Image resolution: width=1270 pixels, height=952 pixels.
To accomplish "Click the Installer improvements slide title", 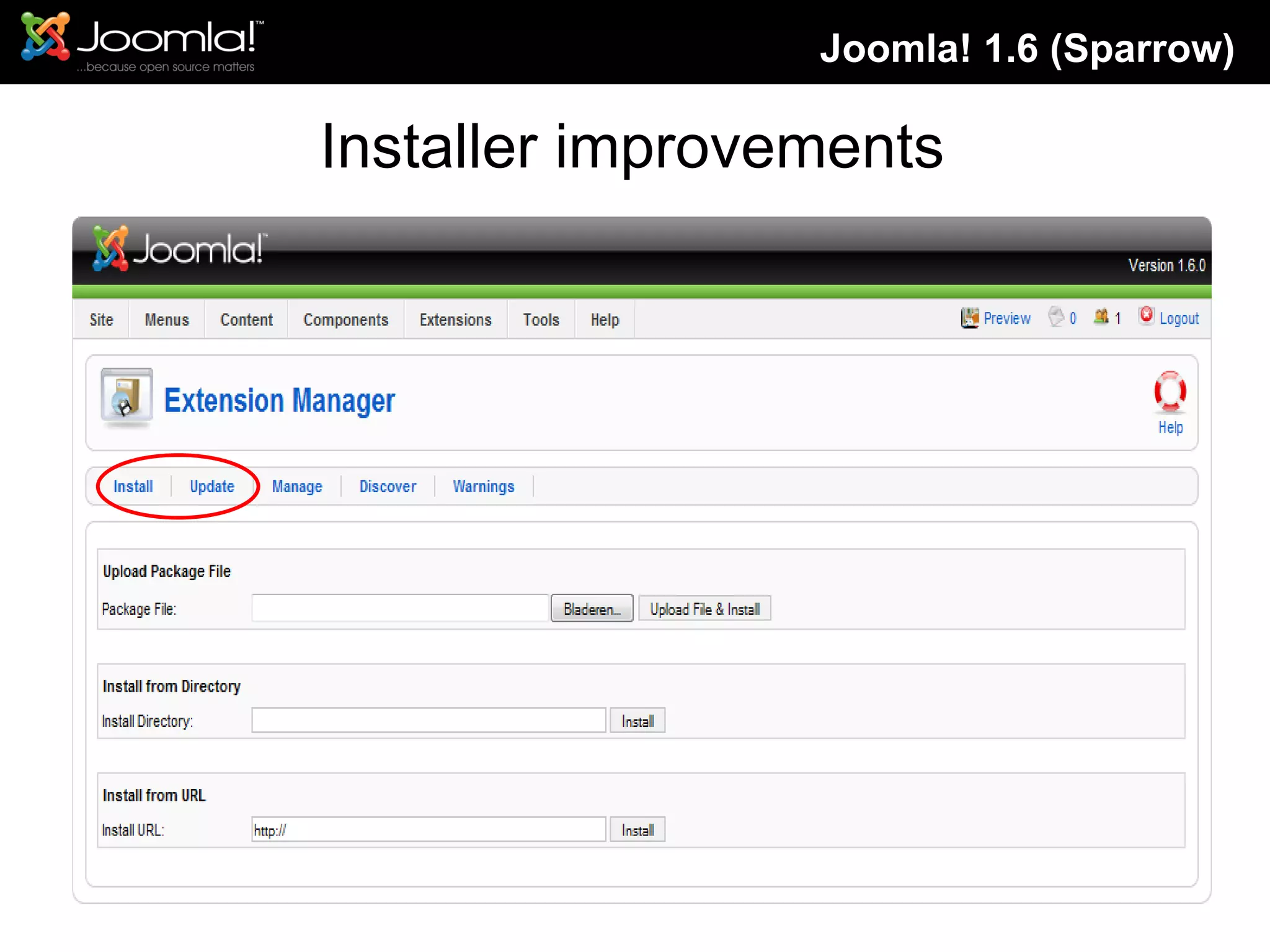I will coord(632,148).
